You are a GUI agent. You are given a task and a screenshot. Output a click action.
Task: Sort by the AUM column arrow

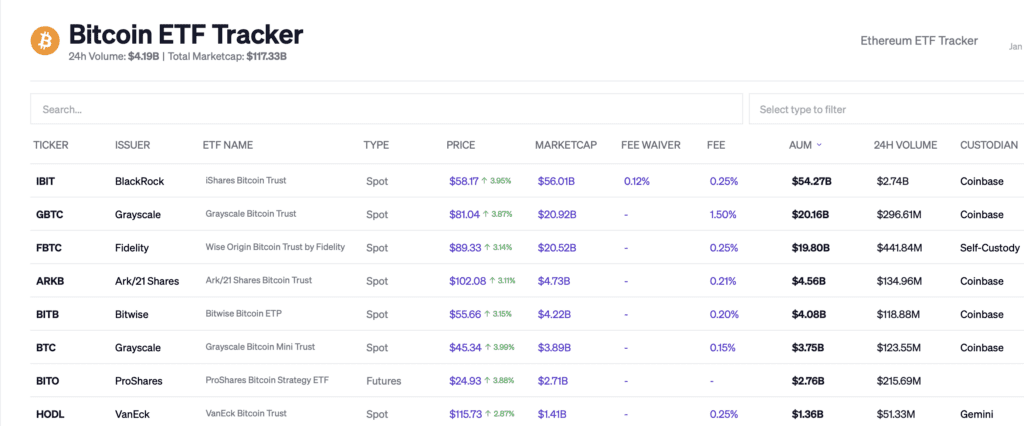pos(819,145)
